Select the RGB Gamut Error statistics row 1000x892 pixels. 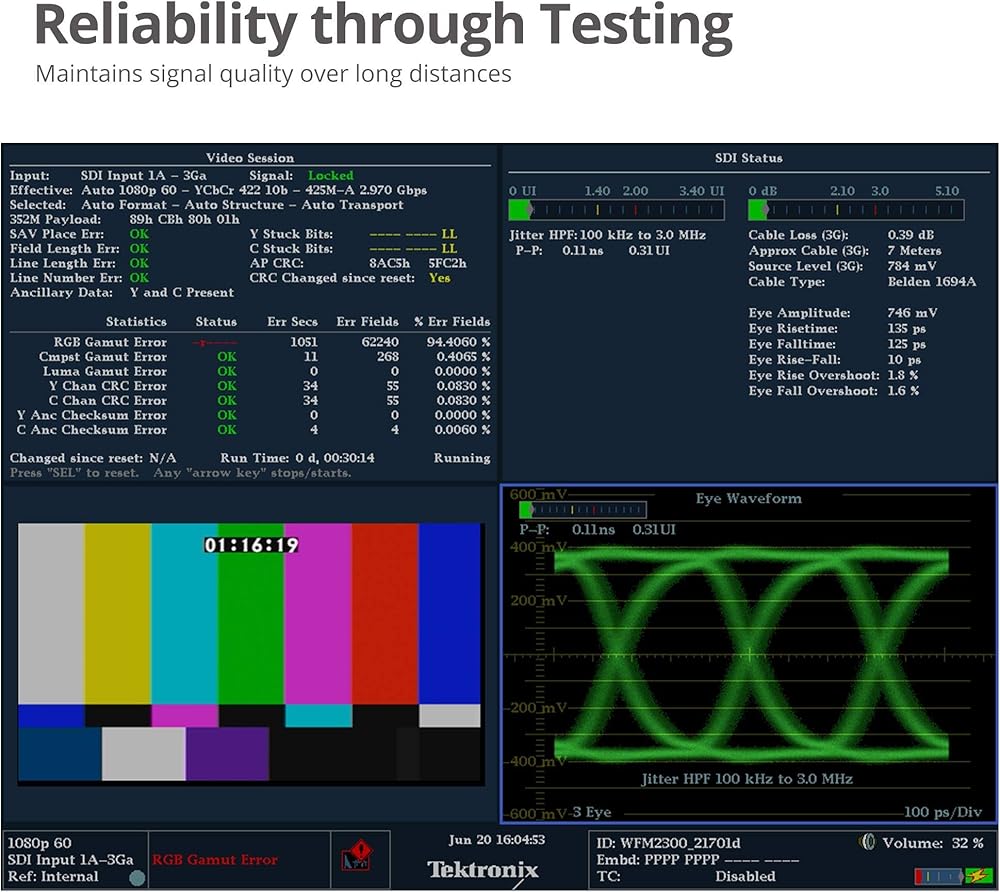pyautogui.click(x=250, y=342)
